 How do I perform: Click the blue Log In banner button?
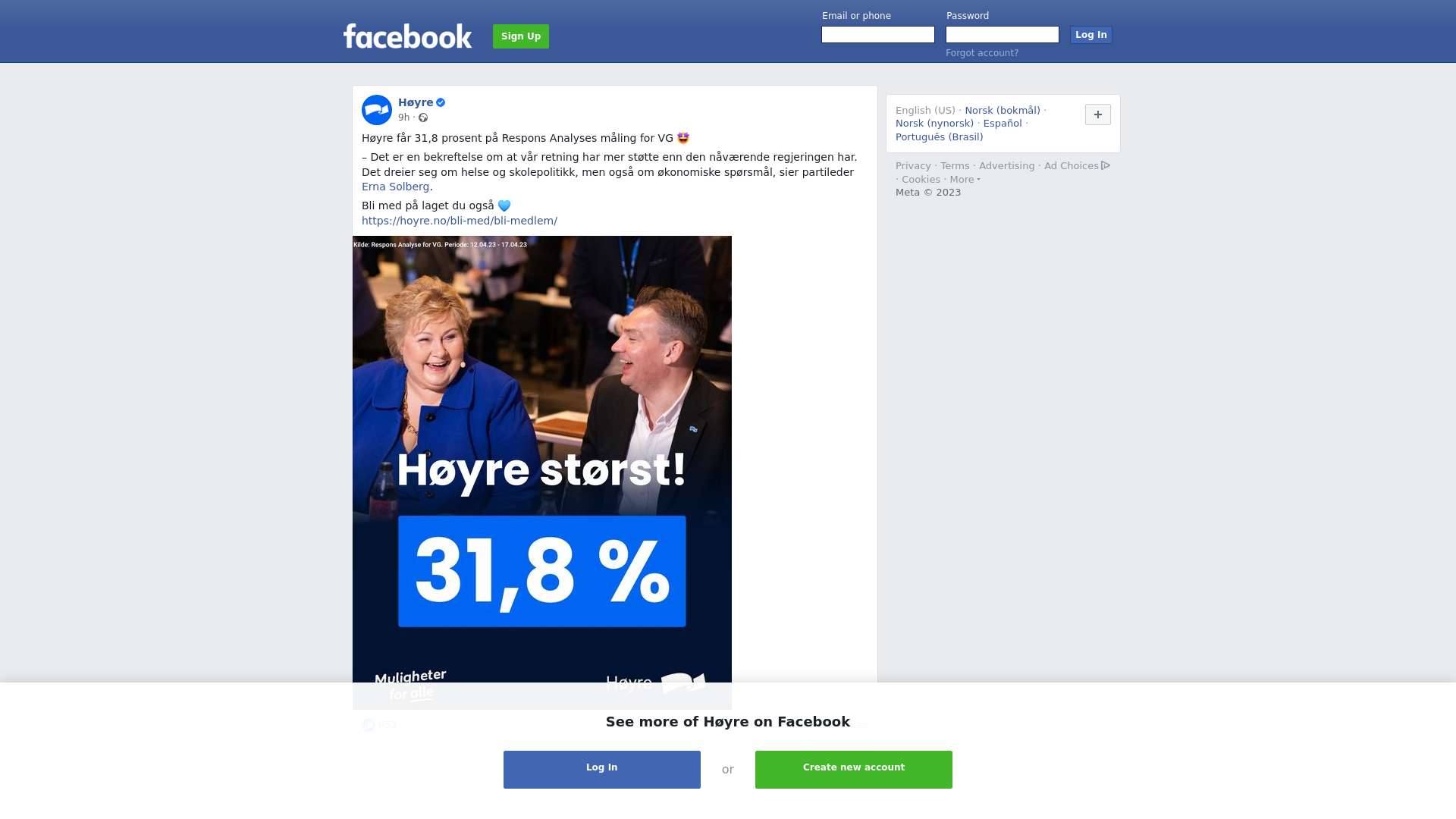pyautogui.click(x=602, y=770)
